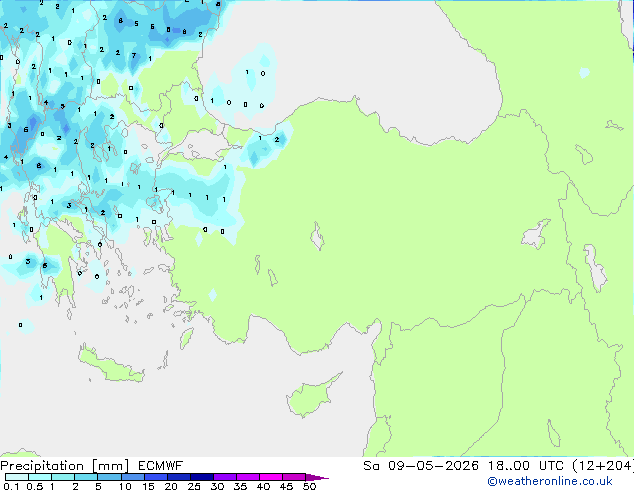The height and width of the screenshot is (490, 634).
Task: Pick the 2–5 mm legend swatch
Action: [86, 477]
